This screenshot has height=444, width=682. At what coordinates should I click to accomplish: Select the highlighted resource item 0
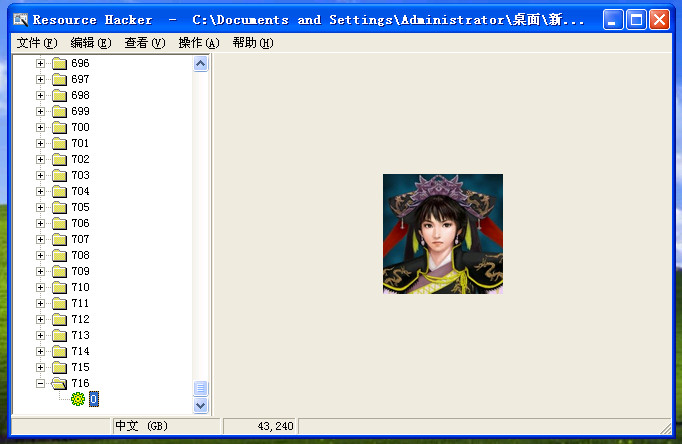(94, 399)
